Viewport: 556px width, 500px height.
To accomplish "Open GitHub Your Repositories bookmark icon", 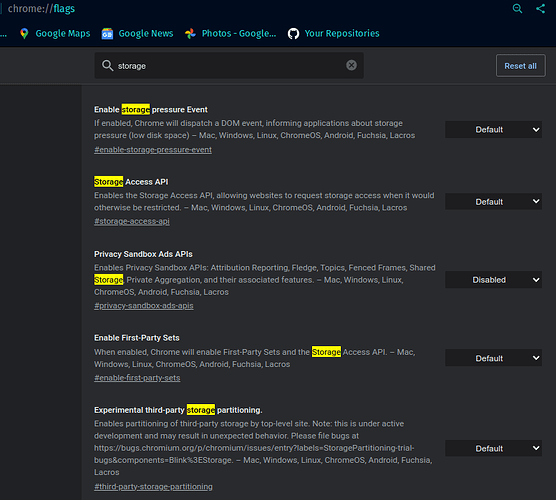I will point(293,33).
